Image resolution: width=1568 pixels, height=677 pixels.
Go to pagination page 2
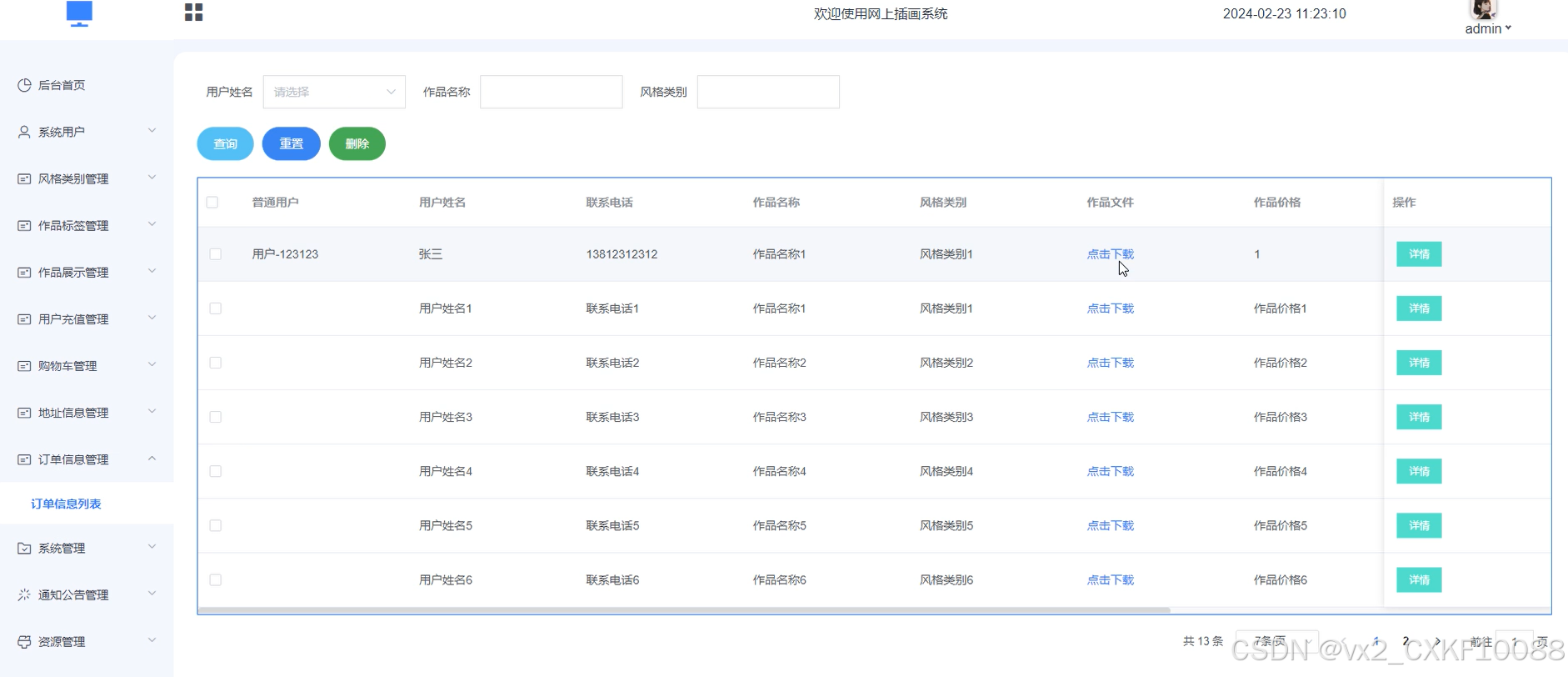(1406, 641)
